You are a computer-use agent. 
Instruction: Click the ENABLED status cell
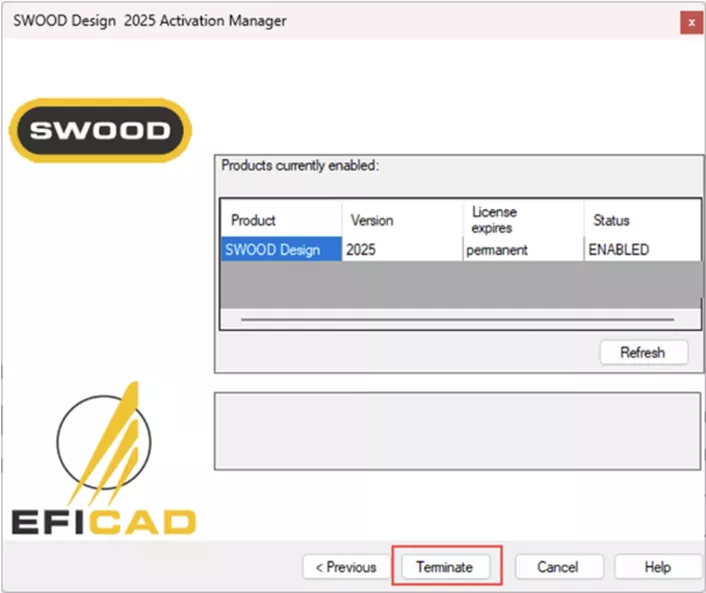[643, 249]
